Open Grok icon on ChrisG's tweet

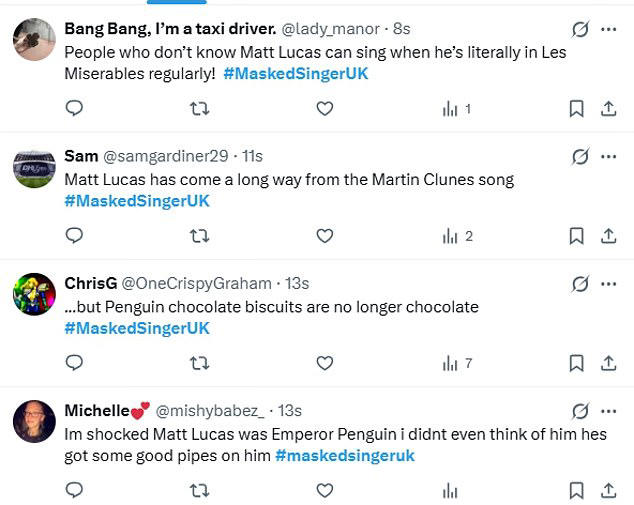pos(579,284)
